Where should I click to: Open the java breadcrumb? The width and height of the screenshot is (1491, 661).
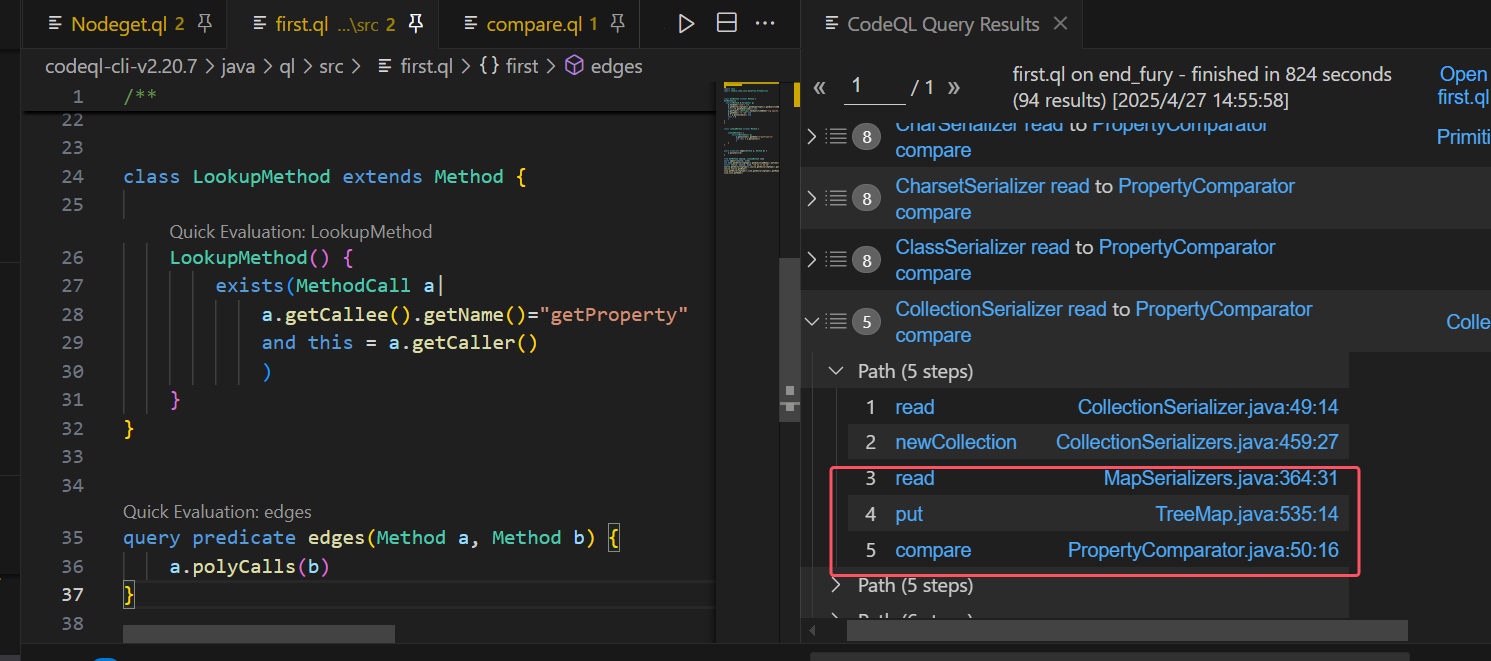(x=238, y=66)
